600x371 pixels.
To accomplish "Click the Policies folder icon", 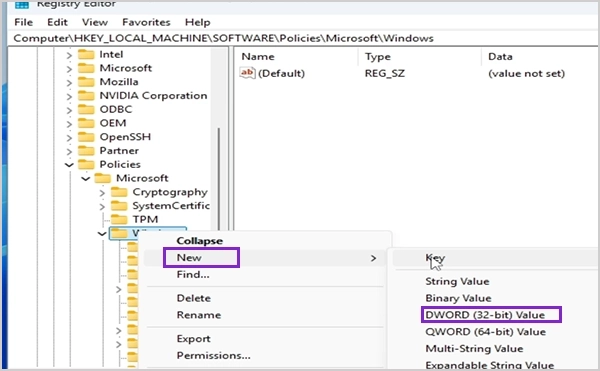I will coord(86,164).
